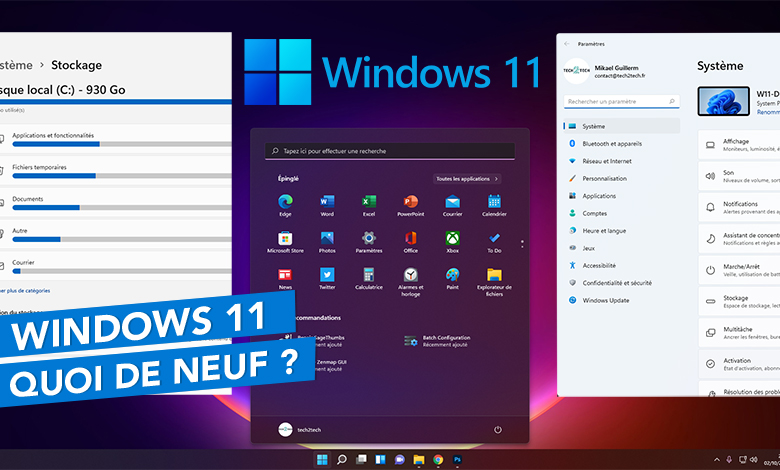This screenshot has width=780, height=470.
Task: Open Comptes in Settings sidebar
Action: pos(622,213)
